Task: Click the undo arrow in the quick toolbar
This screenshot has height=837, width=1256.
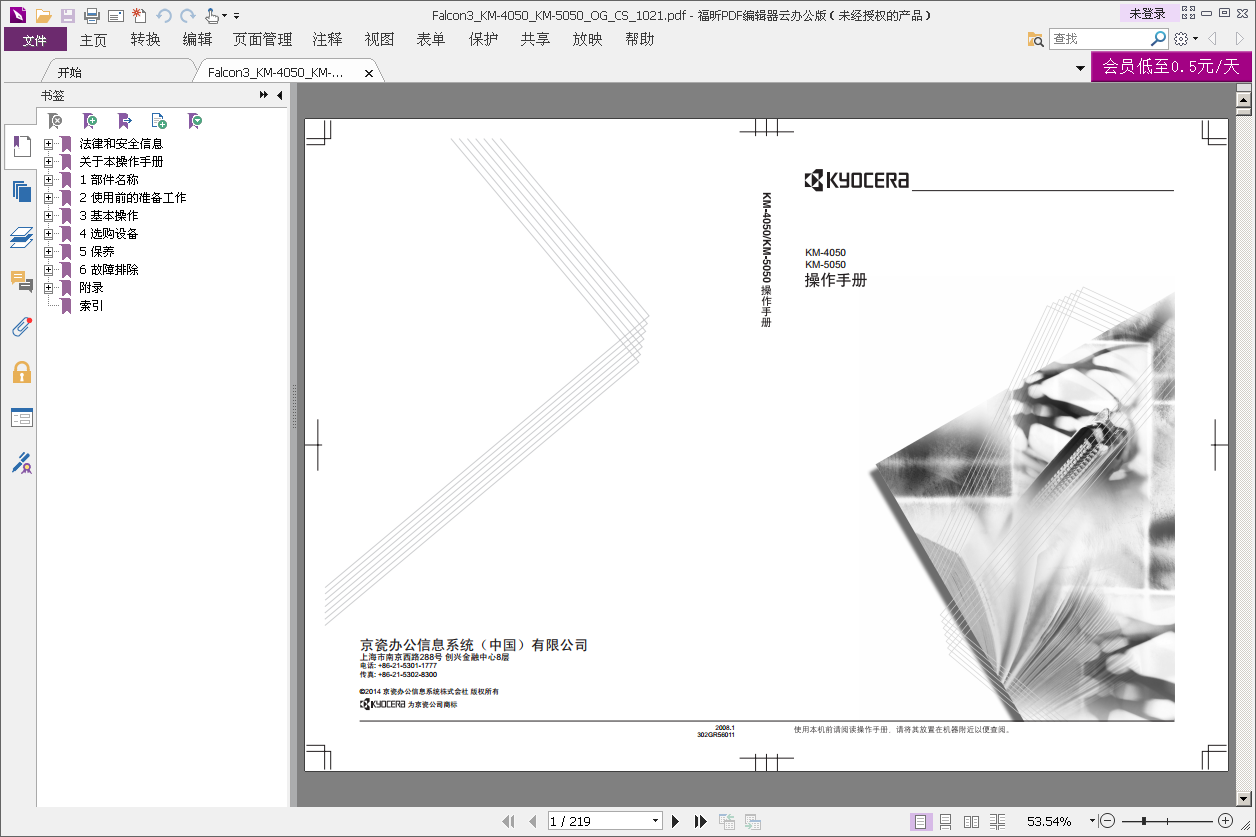Action: 165,15
